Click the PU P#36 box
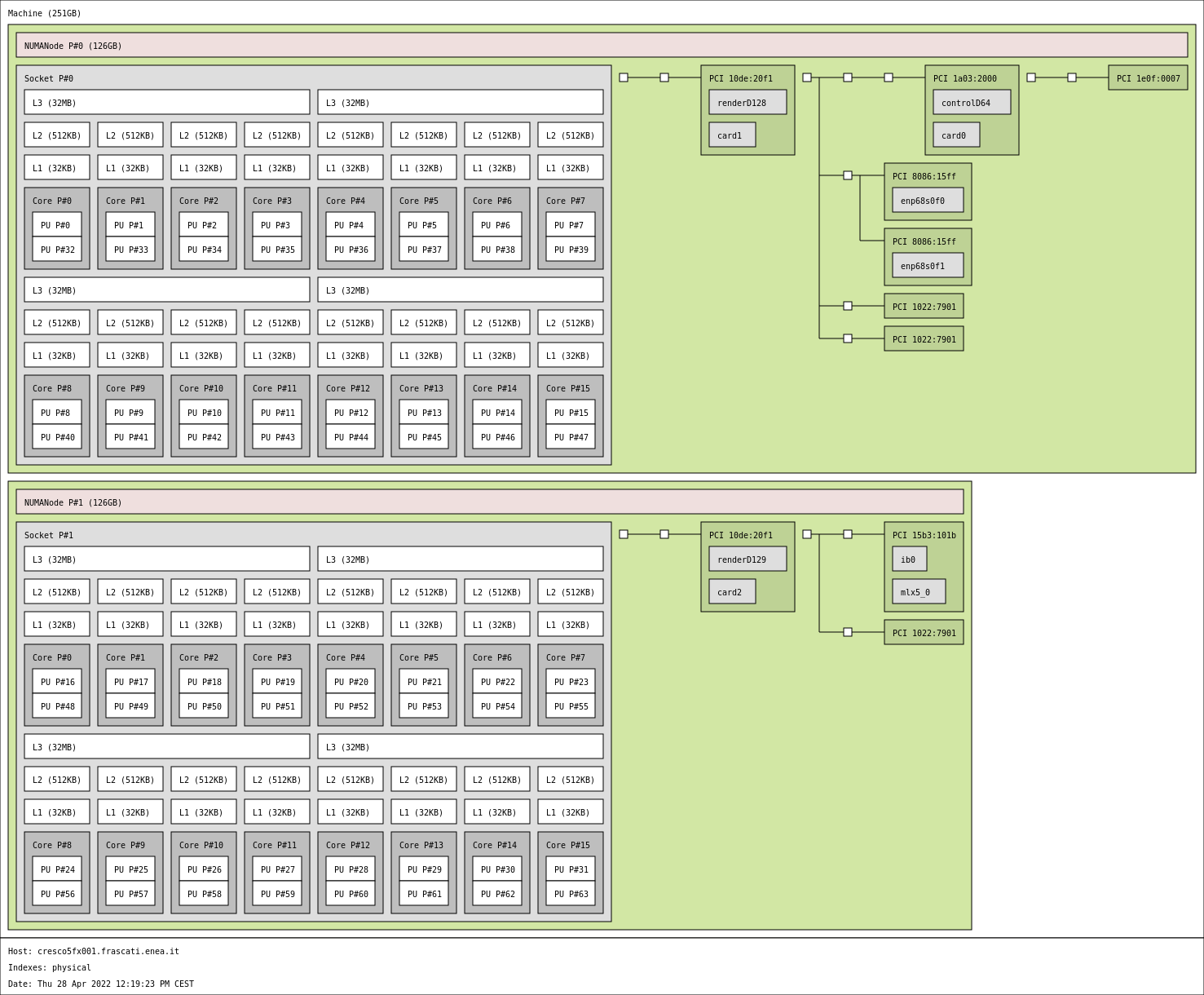The height and width of the screenshot is (995, 1204). [x=351, y=249]
